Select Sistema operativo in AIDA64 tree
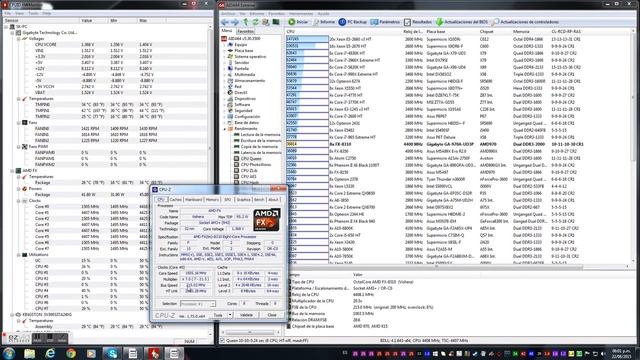This screenshot has width=640, height=360. pos(247,57)
